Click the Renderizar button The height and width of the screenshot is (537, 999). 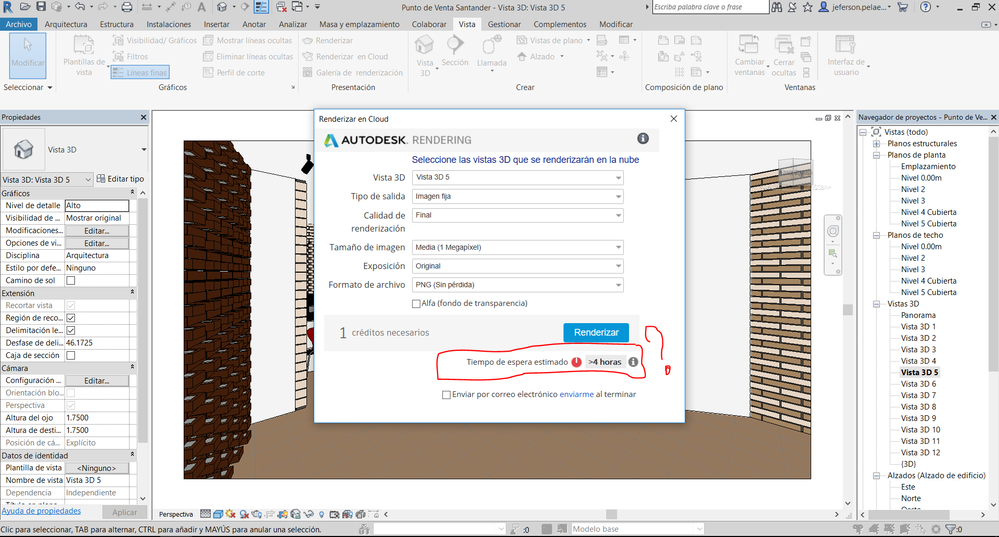click(596, 333)
